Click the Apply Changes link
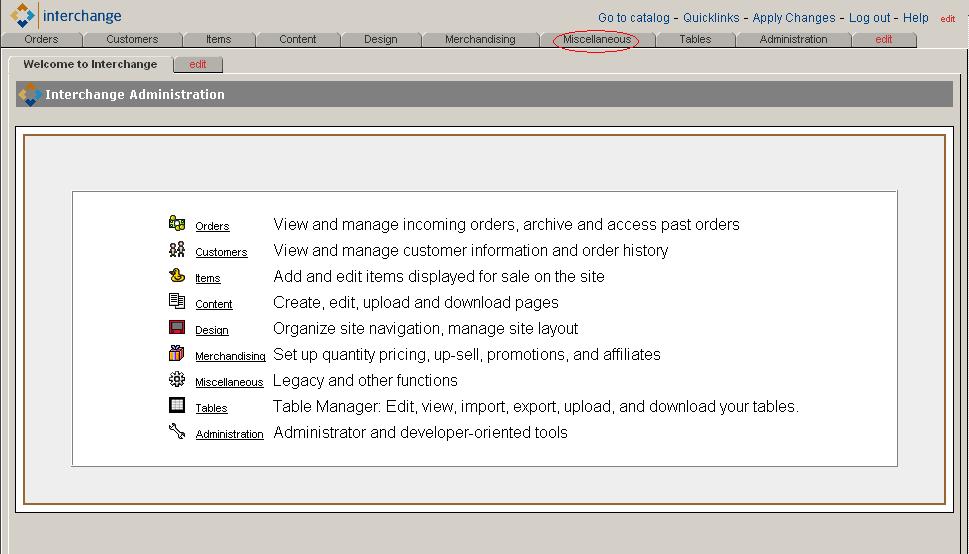Image resolution: width=969 pixels, height=554 pixels. (x=794, y=18)
